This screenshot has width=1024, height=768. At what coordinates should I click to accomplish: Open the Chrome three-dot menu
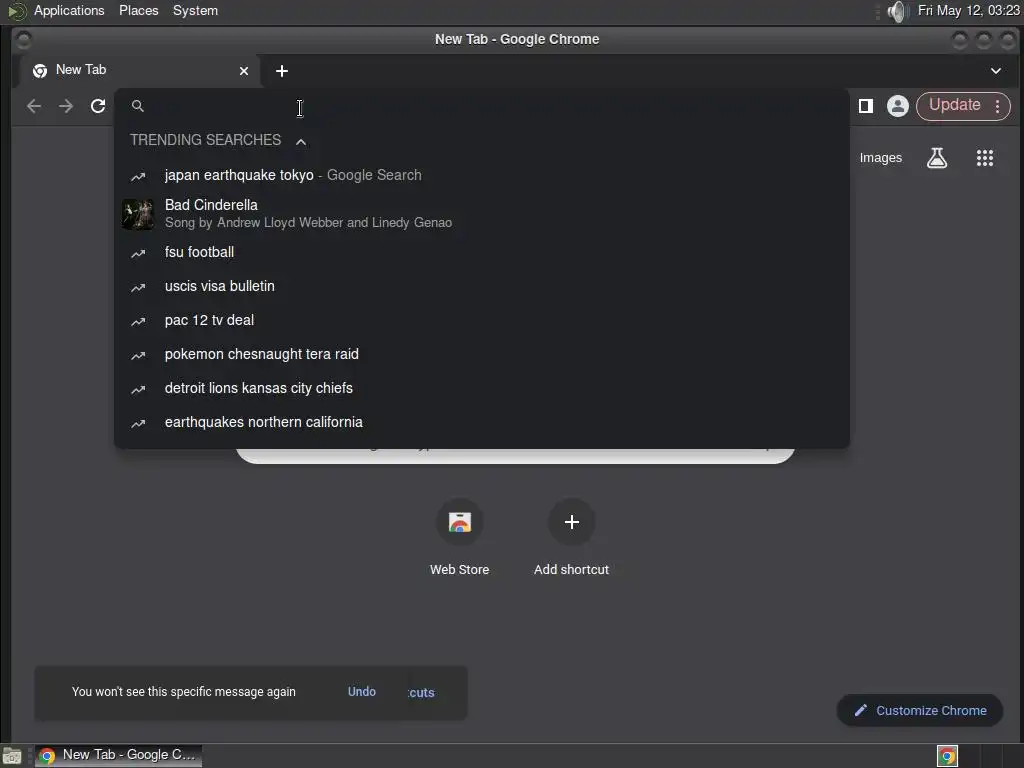tap(997, 106)
